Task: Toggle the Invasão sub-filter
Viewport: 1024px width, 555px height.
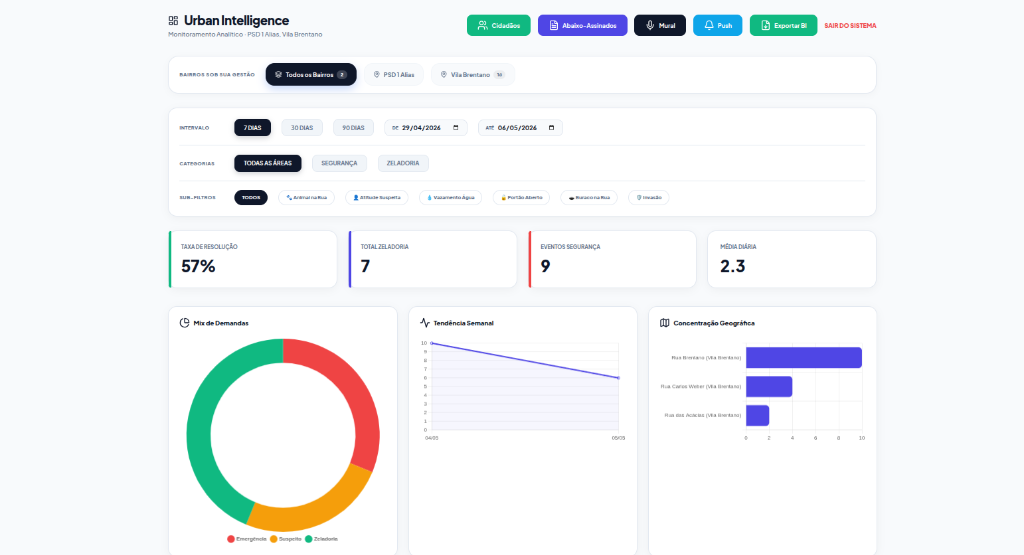Action: coord(648,197)
